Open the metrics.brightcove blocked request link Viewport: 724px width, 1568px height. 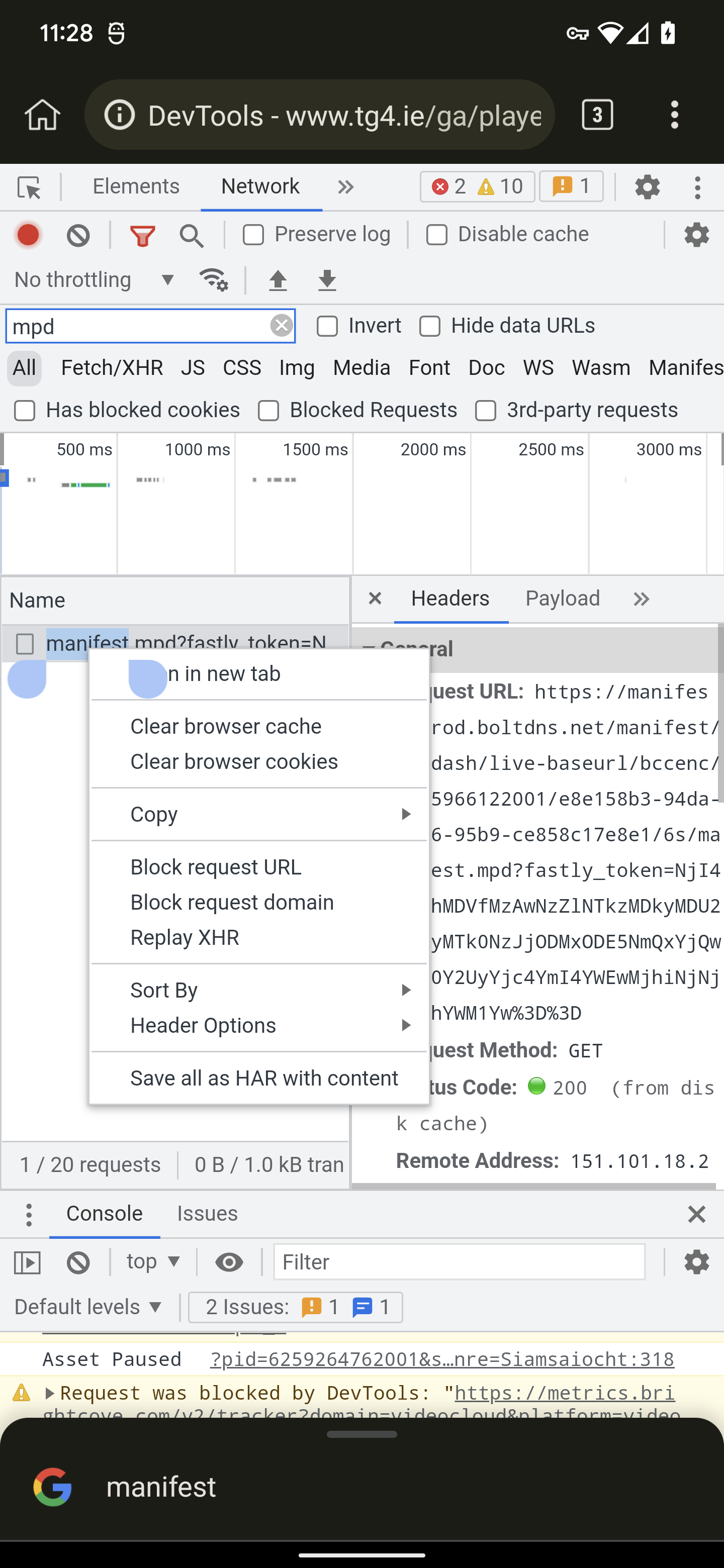click(x=564, y=1393)
